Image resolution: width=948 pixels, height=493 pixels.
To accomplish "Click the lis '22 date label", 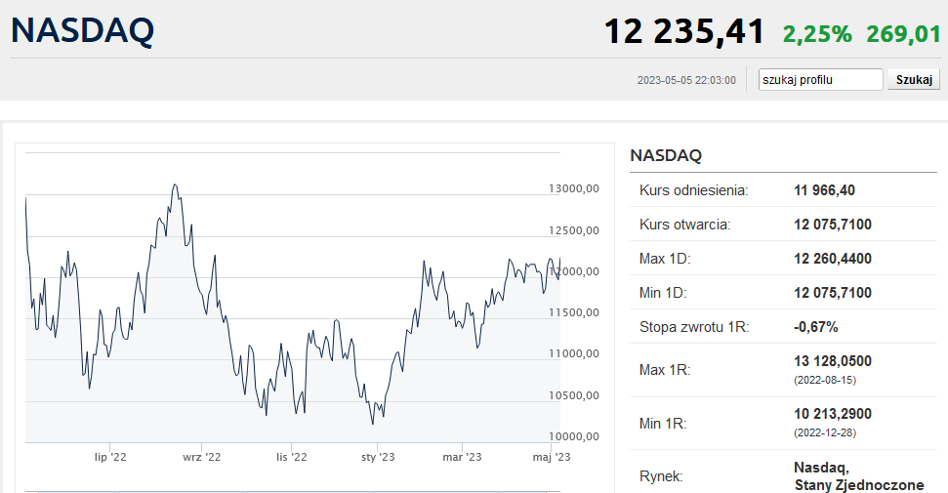I will 291,457.
